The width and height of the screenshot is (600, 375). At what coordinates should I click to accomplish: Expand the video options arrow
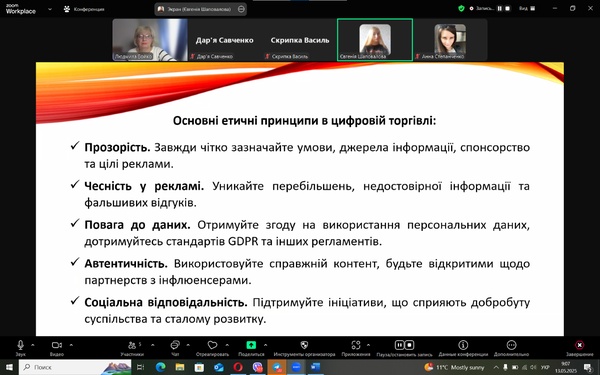[x=71, y=345]
